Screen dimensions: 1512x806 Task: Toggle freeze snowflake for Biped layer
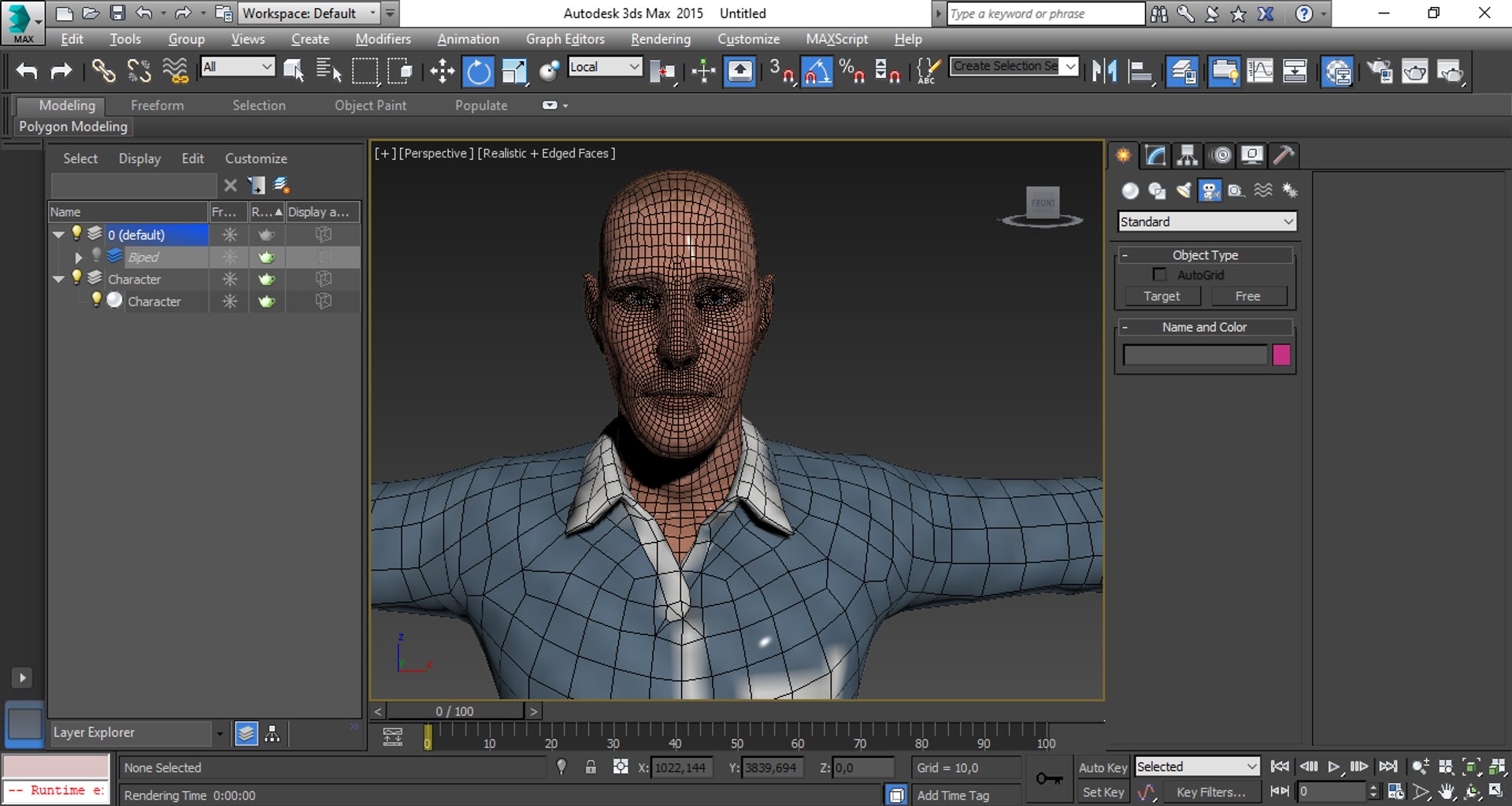[229, 257]
